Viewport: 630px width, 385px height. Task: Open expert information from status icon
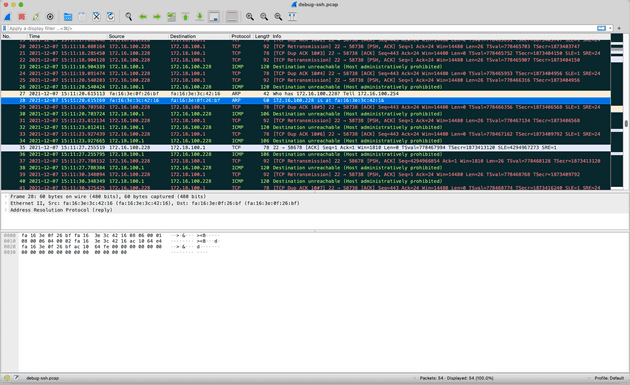pos(7,378)
